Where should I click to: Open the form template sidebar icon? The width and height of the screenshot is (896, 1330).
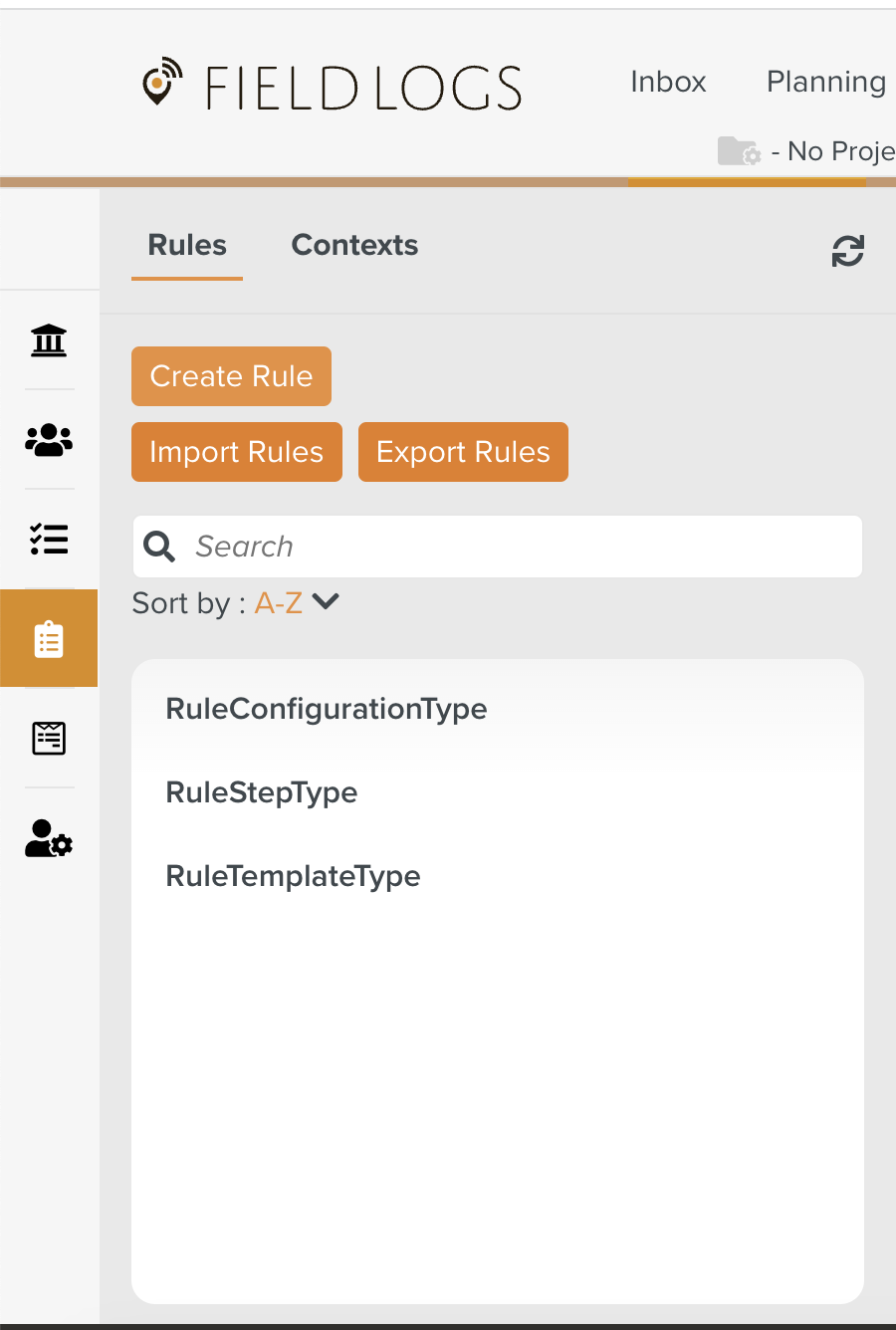tap(49, 739)
